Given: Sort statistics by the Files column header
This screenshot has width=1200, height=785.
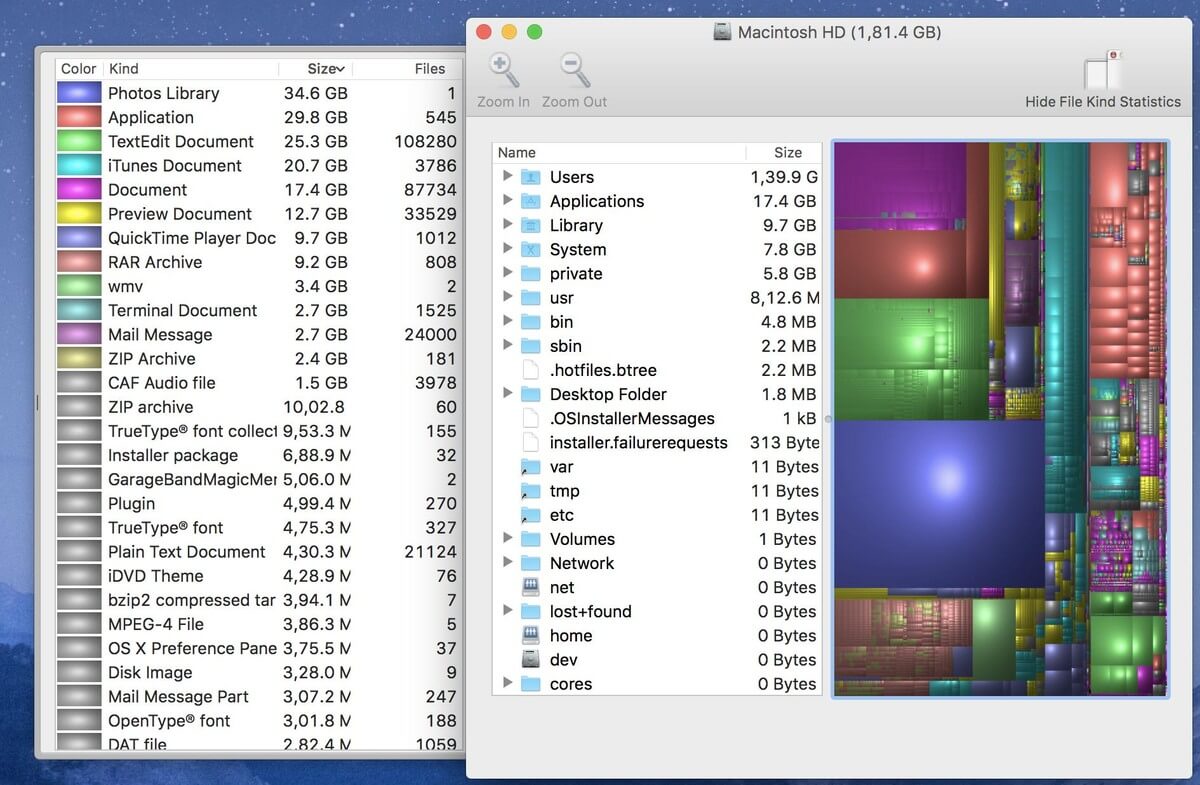Looking at the screenshot, I should coord(408,69).
